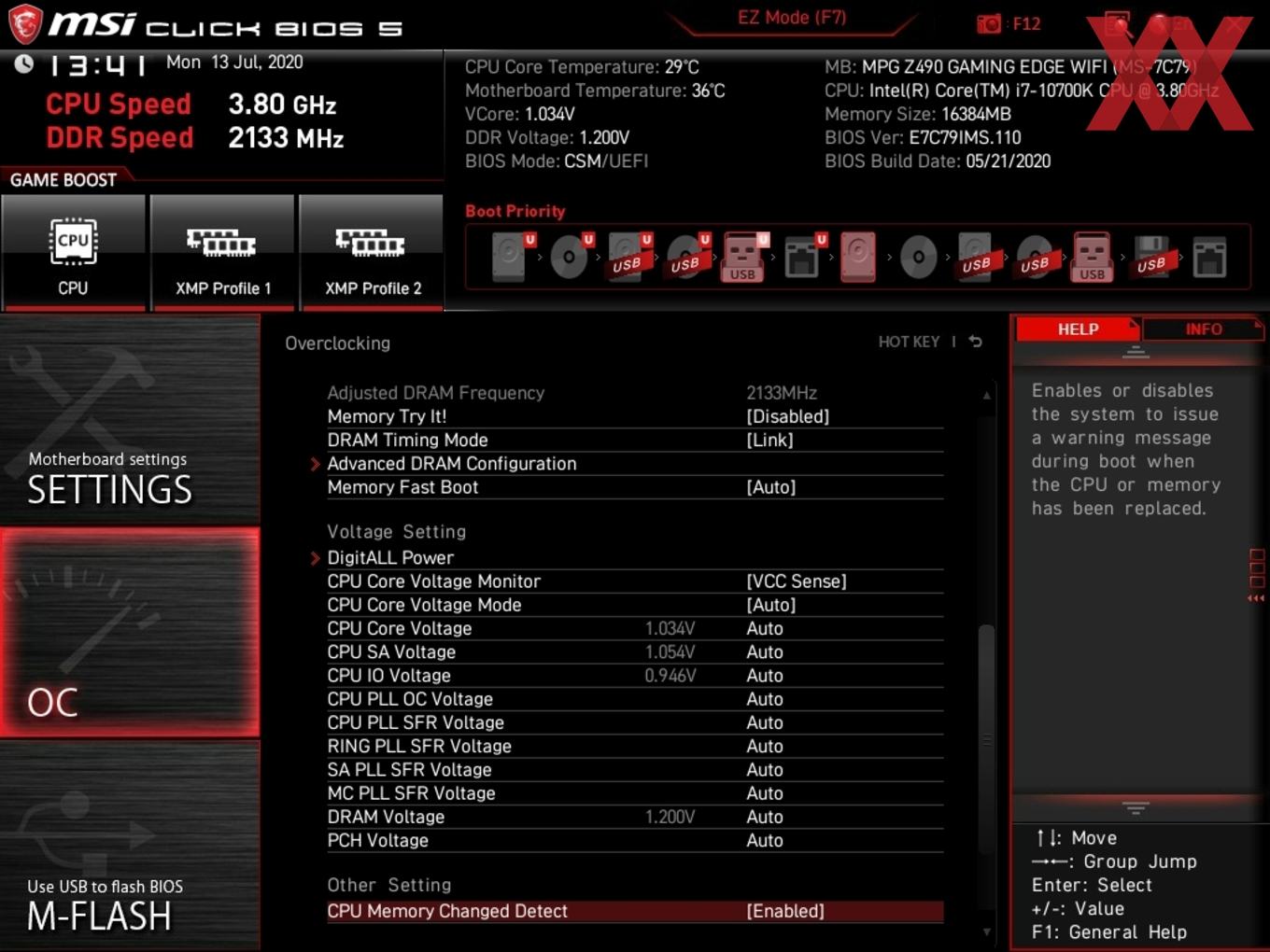Open the M-FLASH section
Screen dimensions: 1270x952
pos(130,847)
